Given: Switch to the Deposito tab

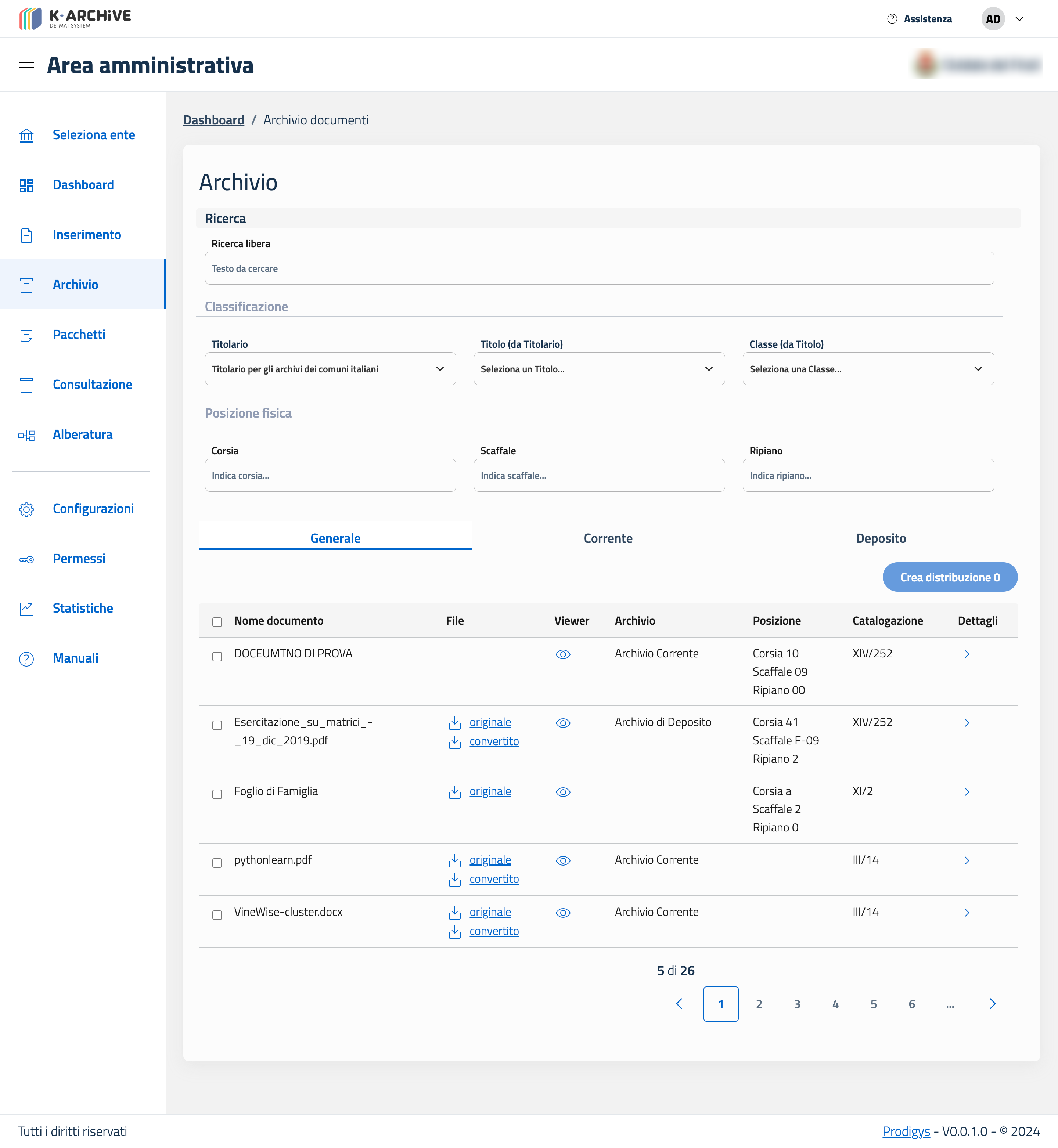Looking at the screenshot, I should [x=880, y=538].
